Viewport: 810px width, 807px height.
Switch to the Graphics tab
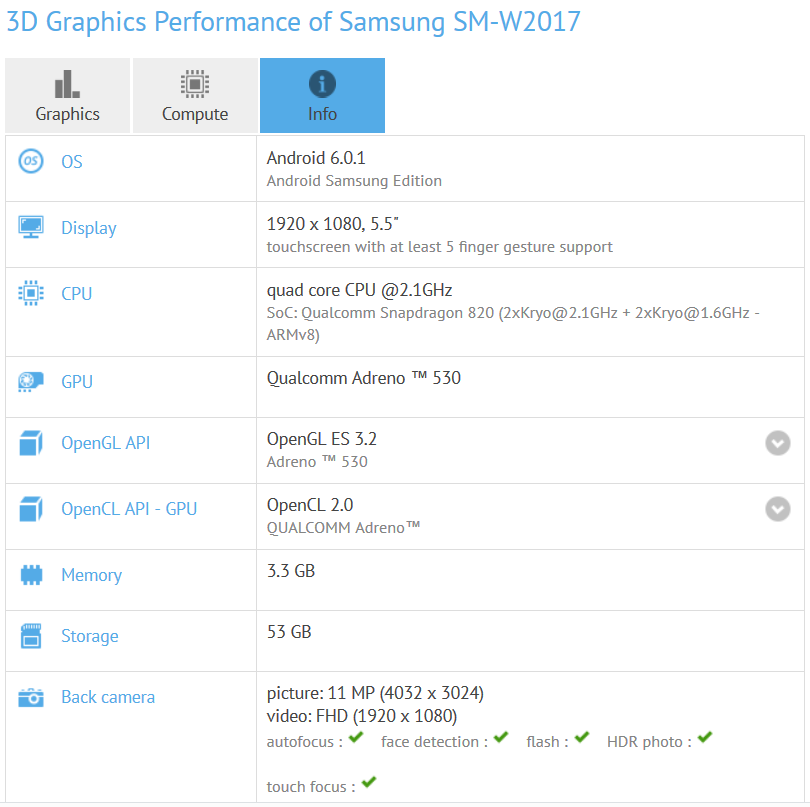pyautogui.click(x=68, y=96)
